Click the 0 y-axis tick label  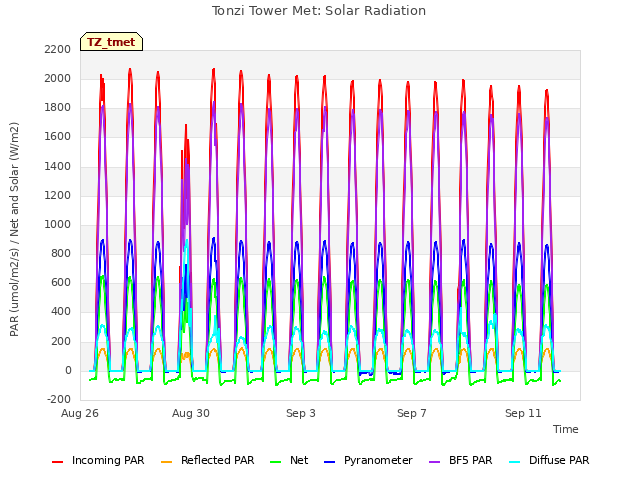tap(68, 371)
